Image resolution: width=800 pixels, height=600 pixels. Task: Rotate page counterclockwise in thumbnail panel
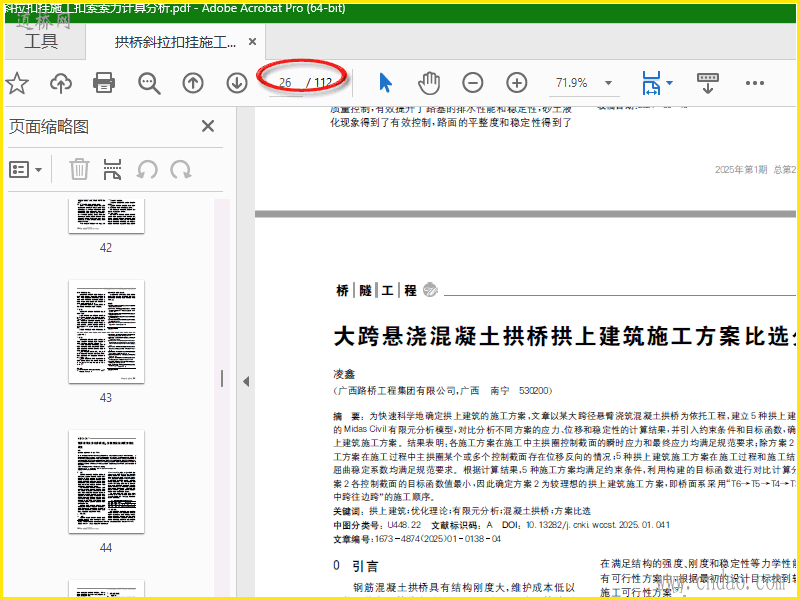pos(147,170)
